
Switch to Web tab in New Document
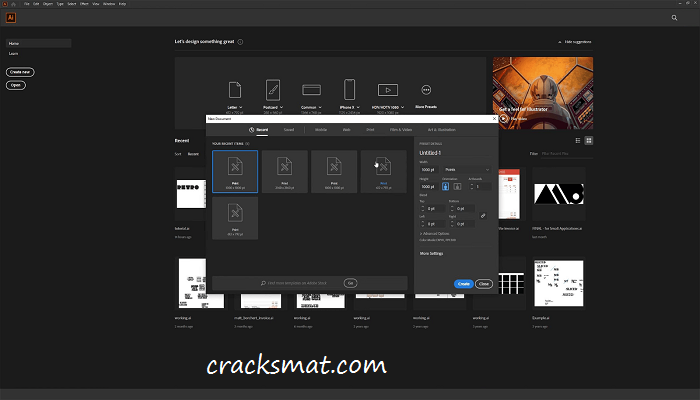[346, 130]
